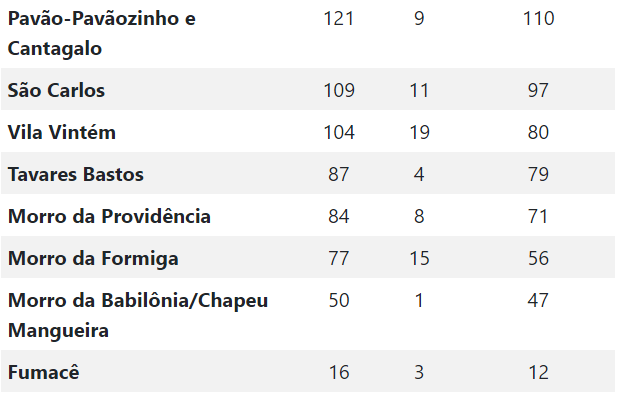Screen dimensions: 627x399
Task: Select the value 16 for Fumacê
Action: click(x=339, y=373)
